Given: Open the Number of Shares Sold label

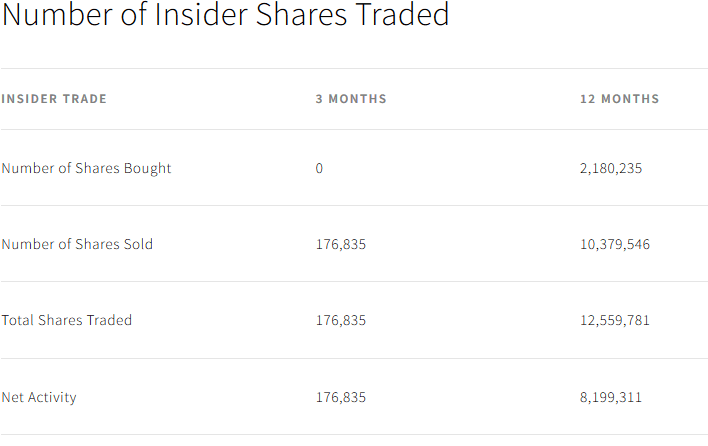Looking at the screenshot, I should 78,244.
